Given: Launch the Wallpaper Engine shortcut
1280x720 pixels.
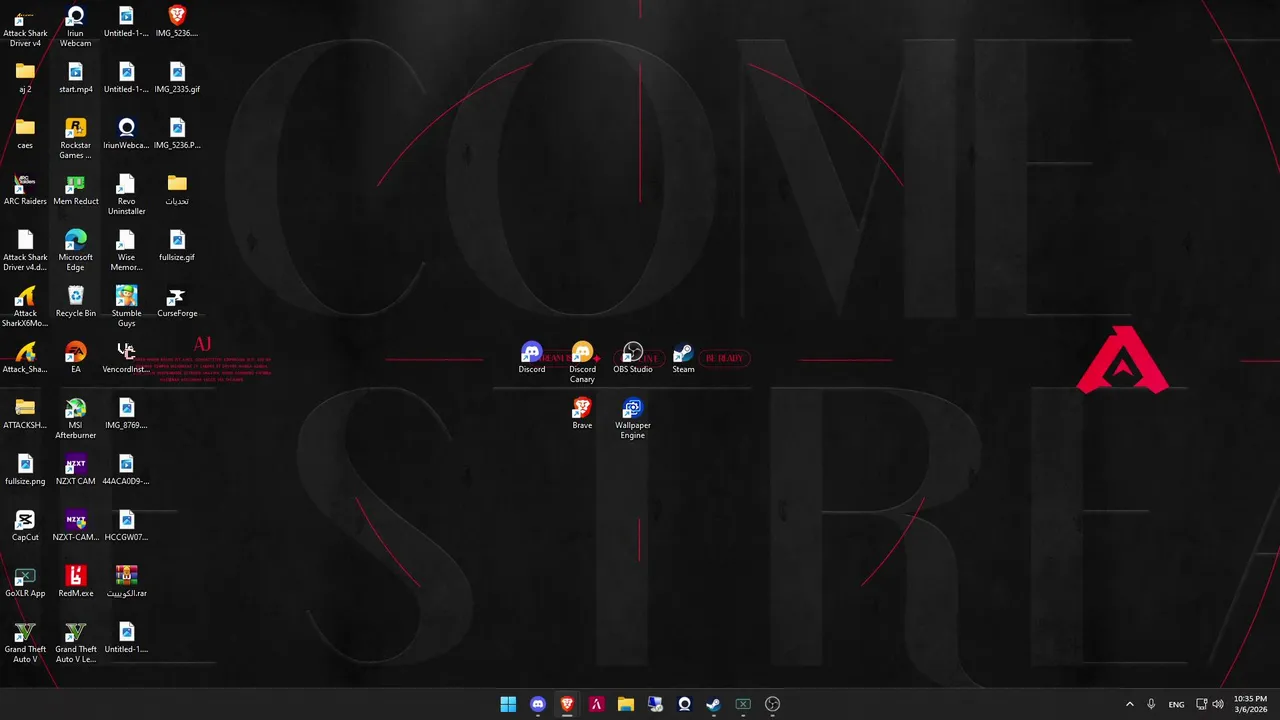Looking at the screenshot, I should pos(633,419).
